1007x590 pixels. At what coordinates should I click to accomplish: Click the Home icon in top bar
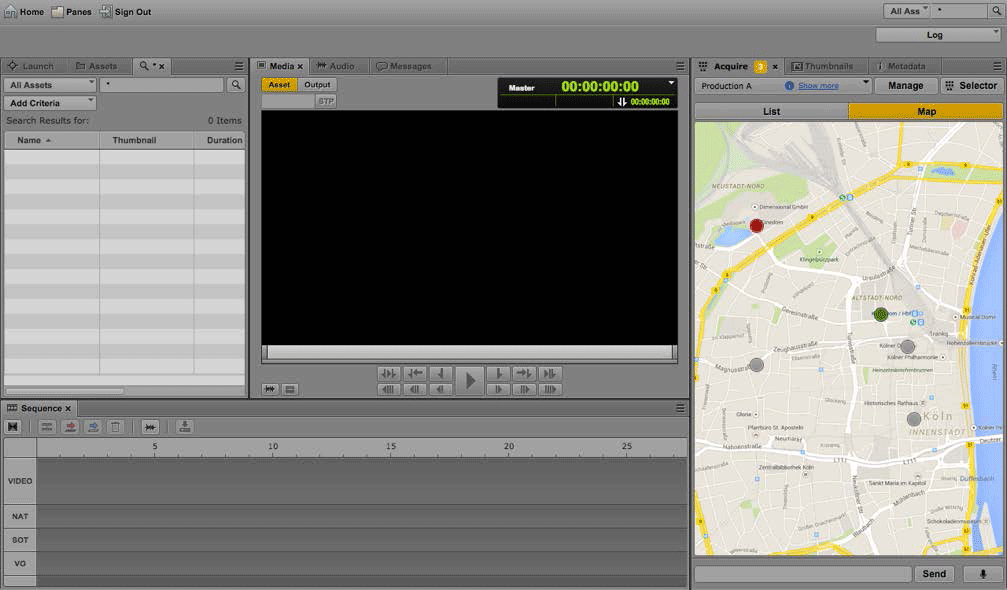point(11,12)
